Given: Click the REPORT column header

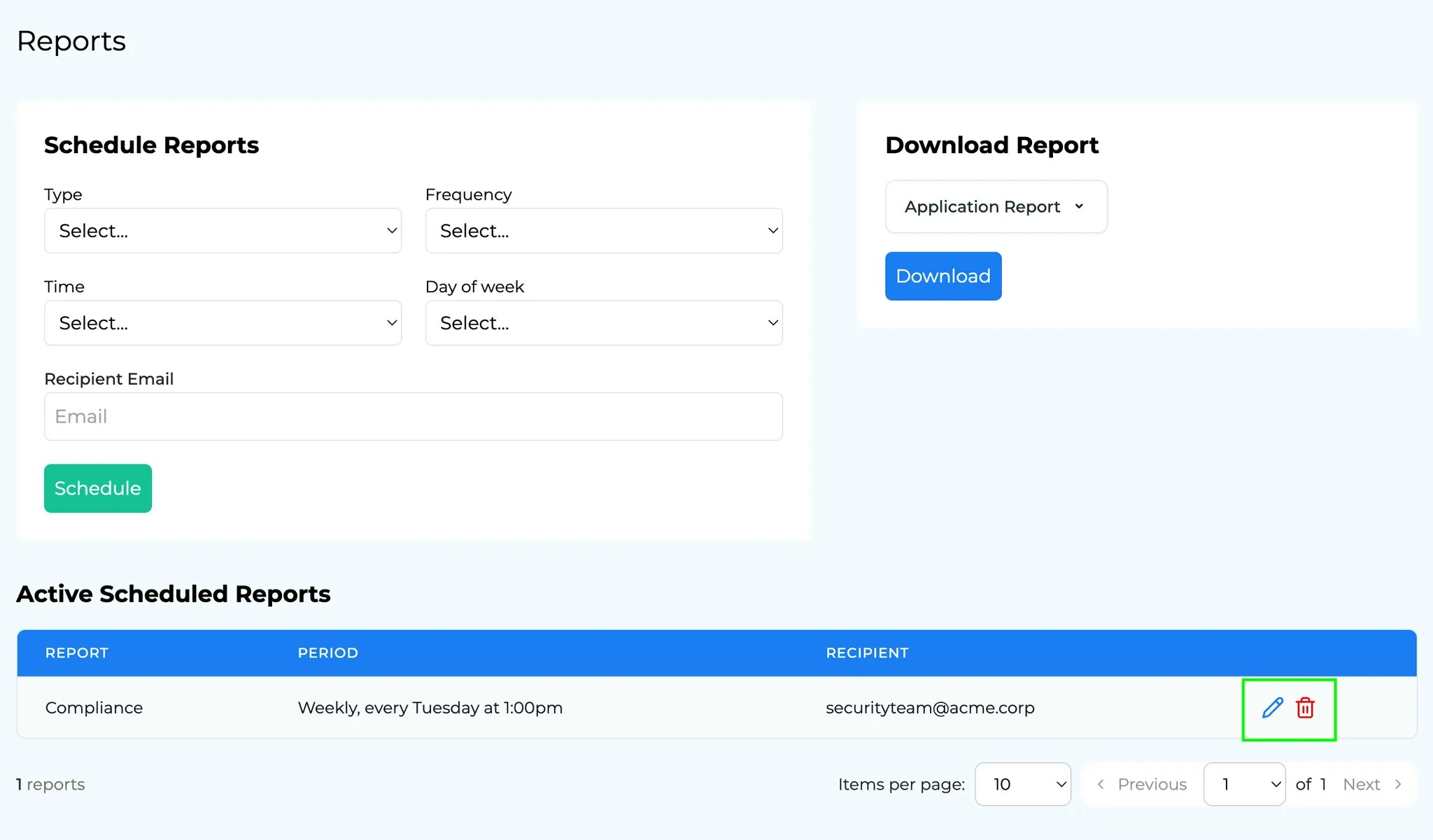Looking at the screenshot, I should (x=77, y=653).
